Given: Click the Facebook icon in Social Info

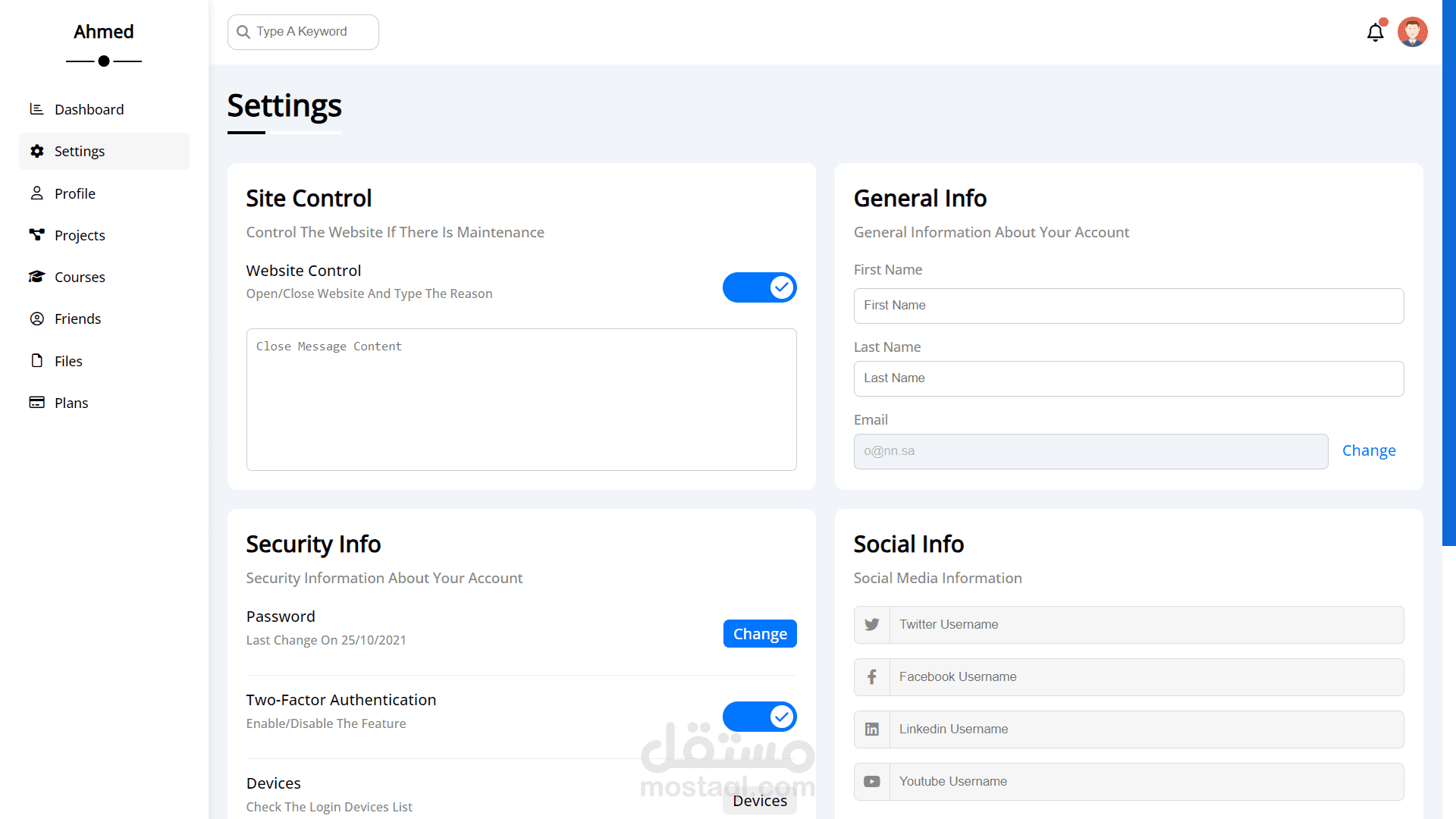Looking at the screenshot, I should (x=872, y=677).
